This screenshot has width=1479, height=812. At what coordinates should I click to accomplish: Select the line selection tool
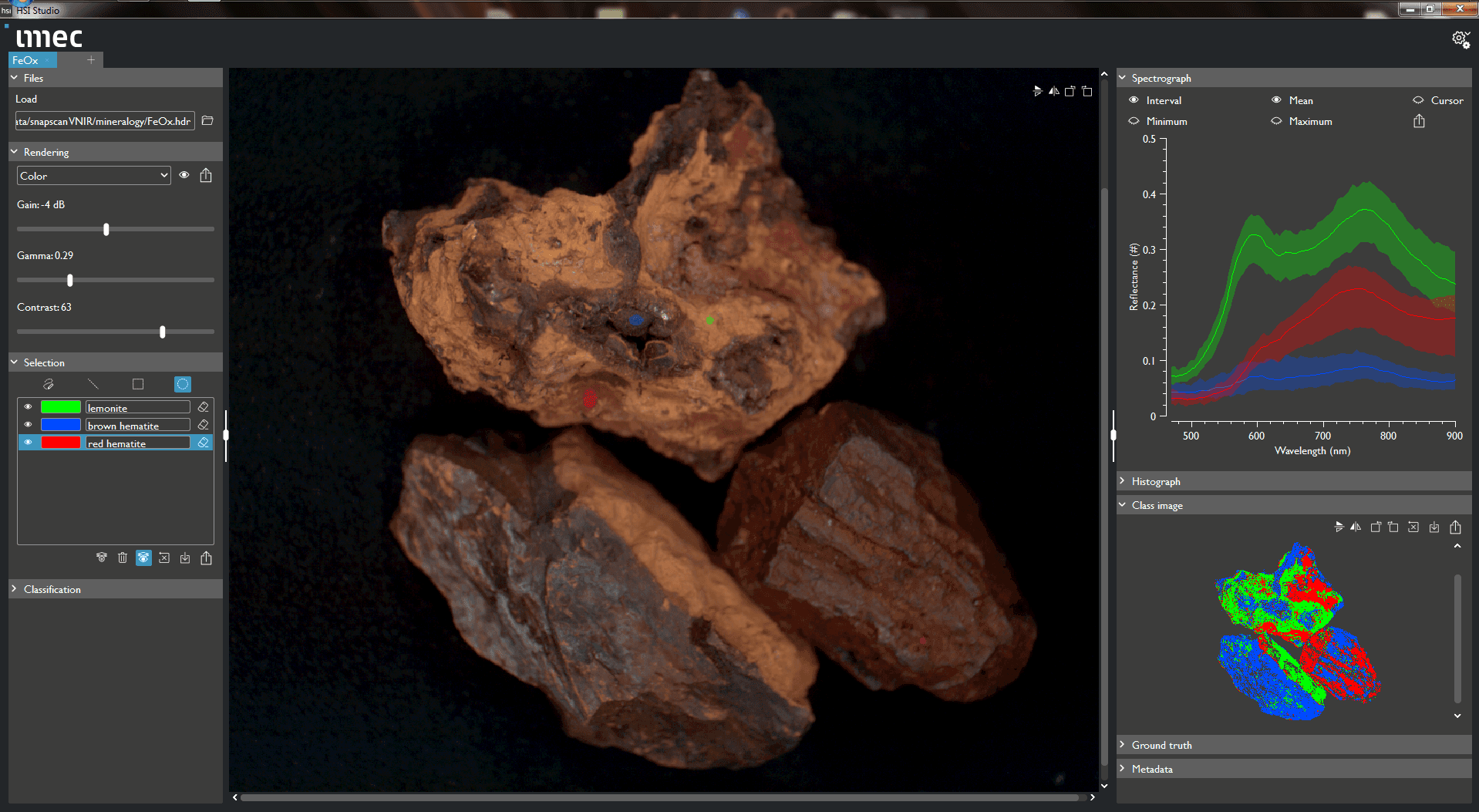click(93, 383)
